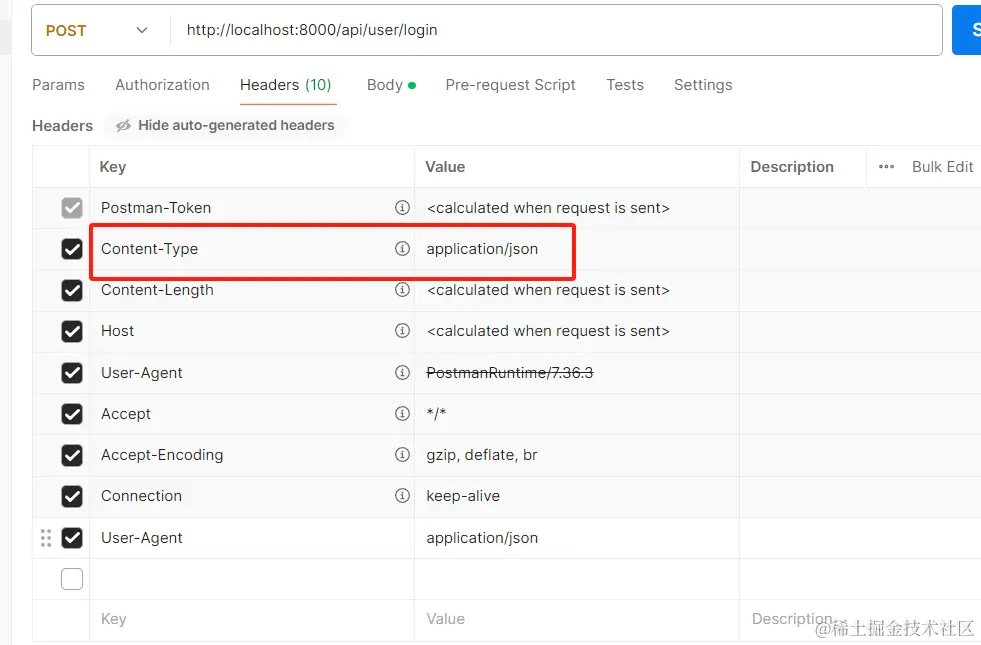
Task: Click the info icon beside Content-Length
Action: coord(402,290)
